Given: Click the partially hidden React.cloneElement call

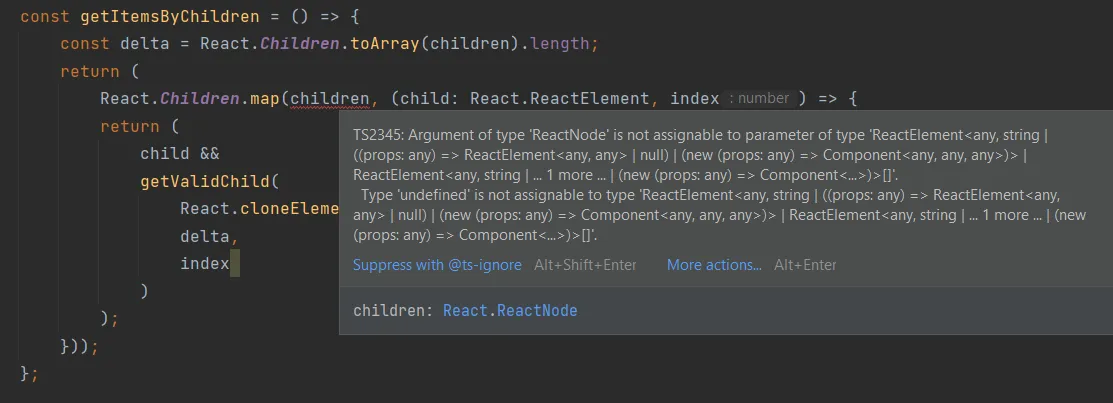Looking at the screenshot, I should pos(259,208).
